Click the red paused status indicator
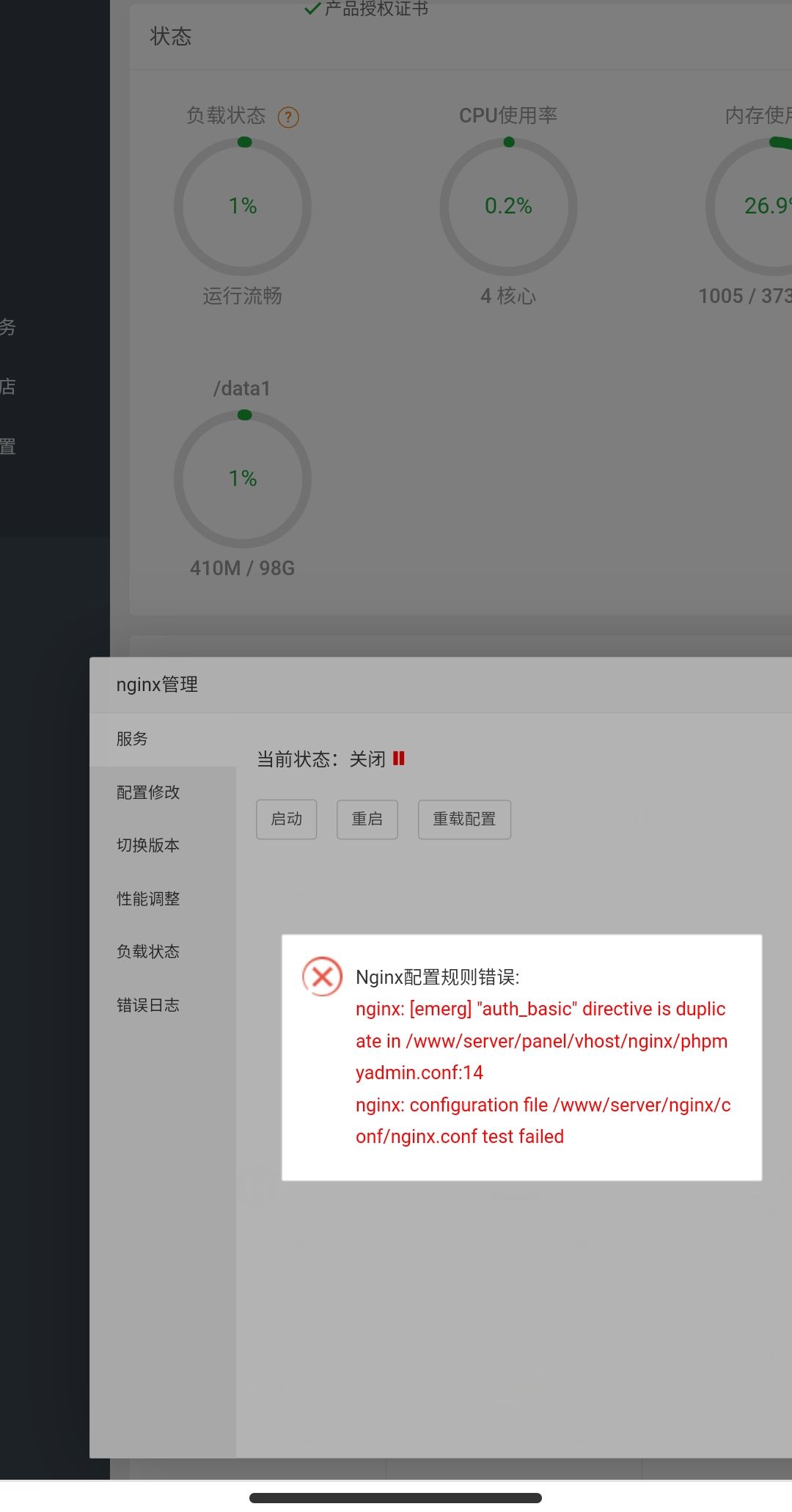 (399, 759)
